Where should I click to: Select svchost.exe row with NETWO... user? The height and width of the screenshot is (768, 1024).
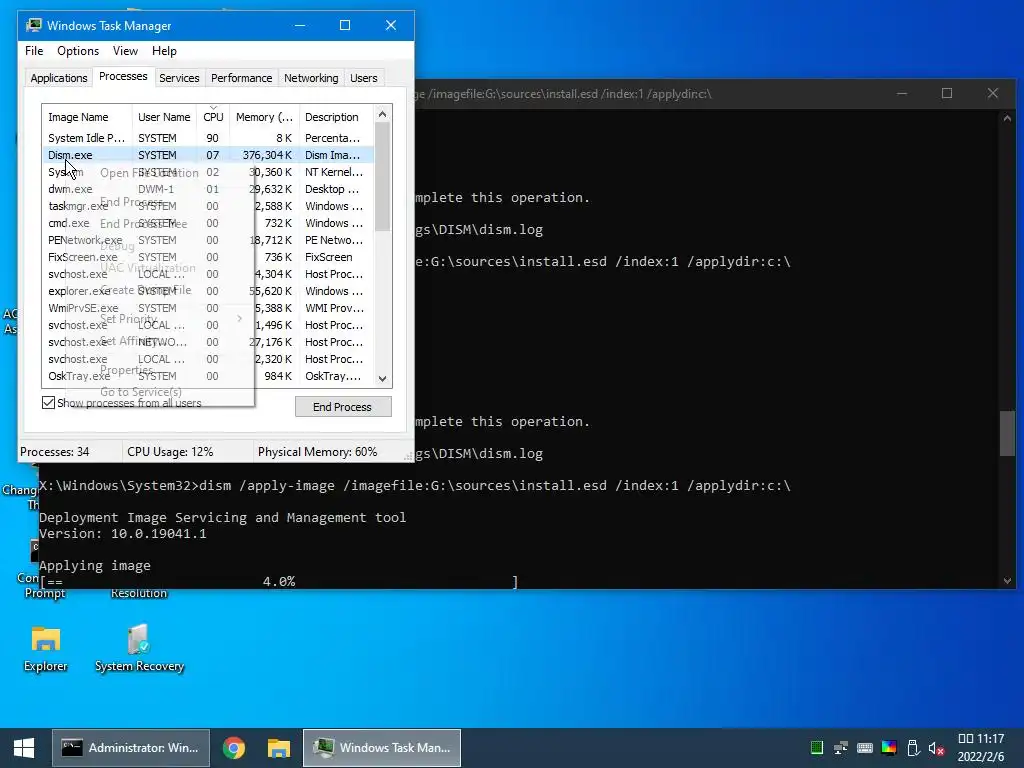208,342
